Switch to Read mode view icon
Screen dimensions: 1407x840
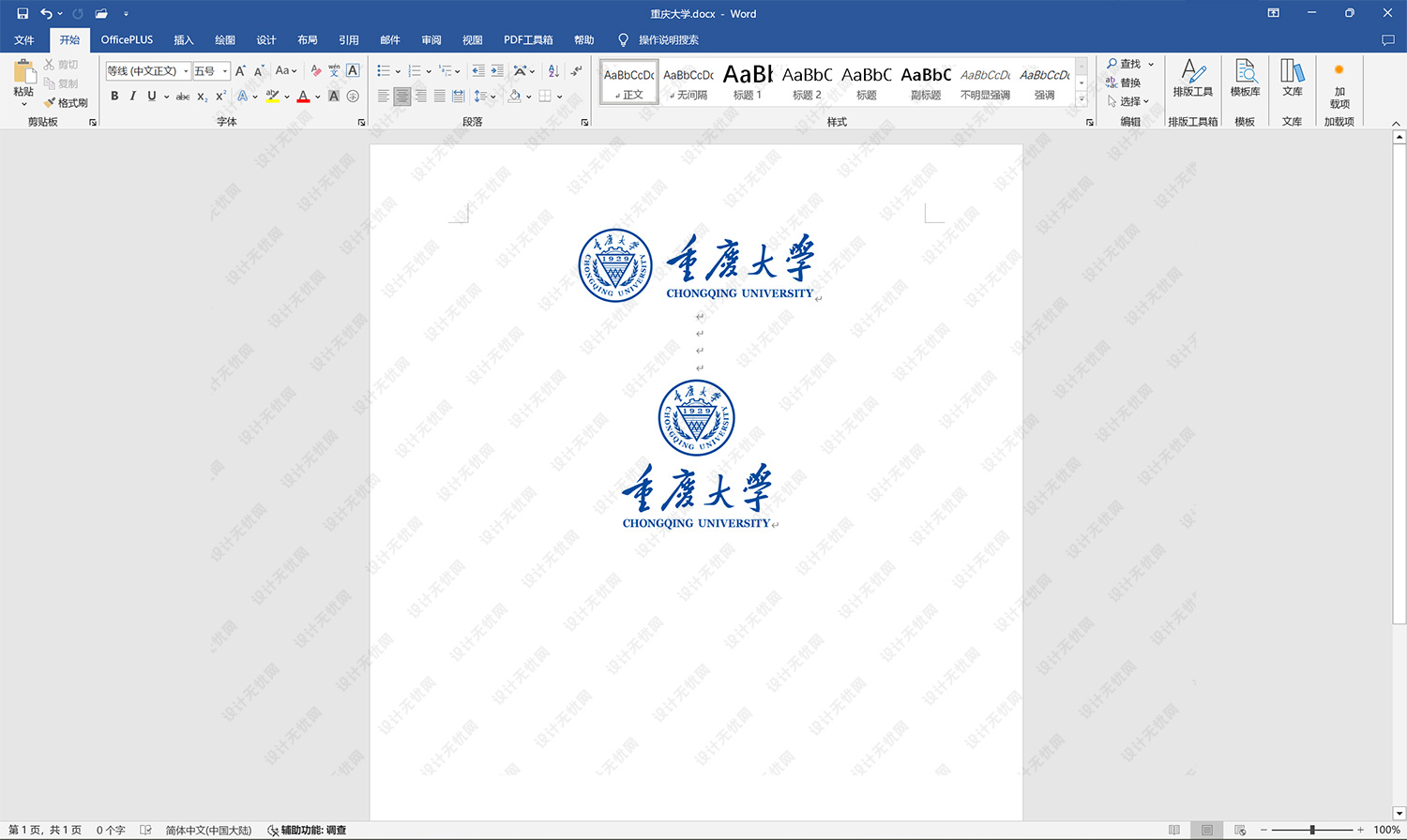pos(1174,830)
